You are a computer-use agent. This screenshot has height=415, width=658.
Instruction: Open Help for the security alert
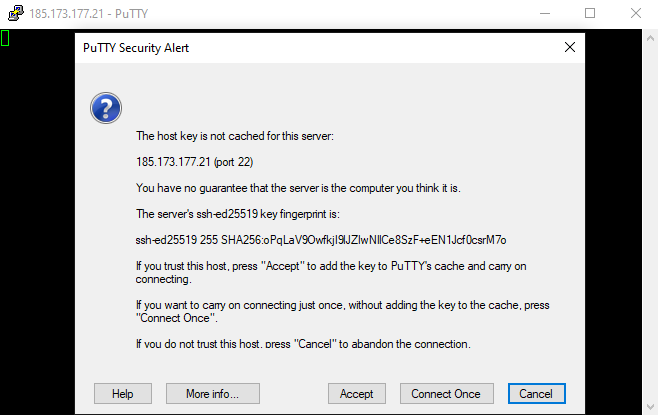coord(123,393)
